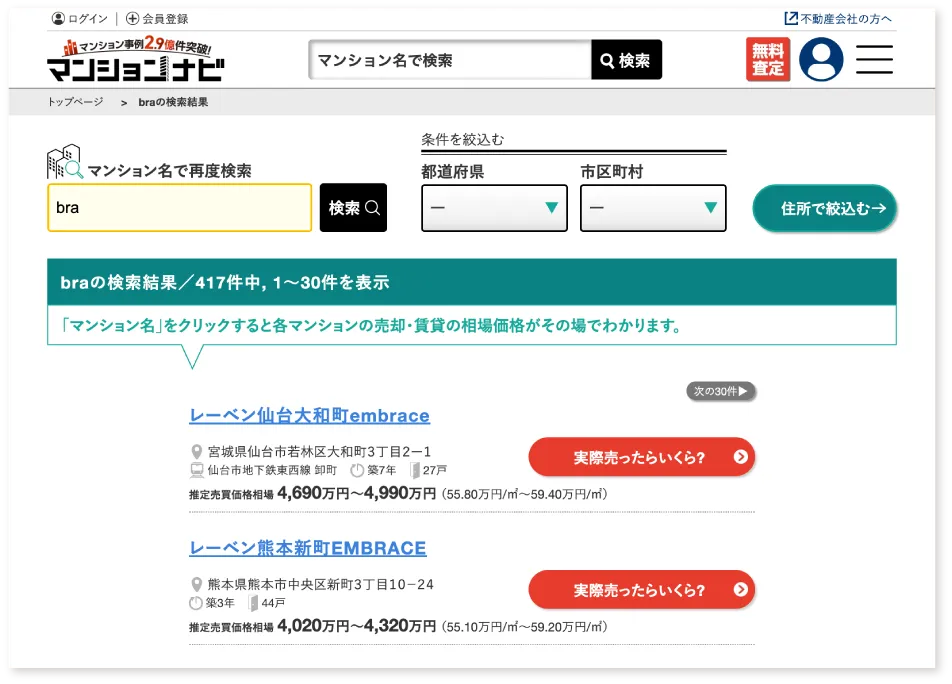
Task: Click the black 検索 button in header
Action: click(x=626, y=60)
